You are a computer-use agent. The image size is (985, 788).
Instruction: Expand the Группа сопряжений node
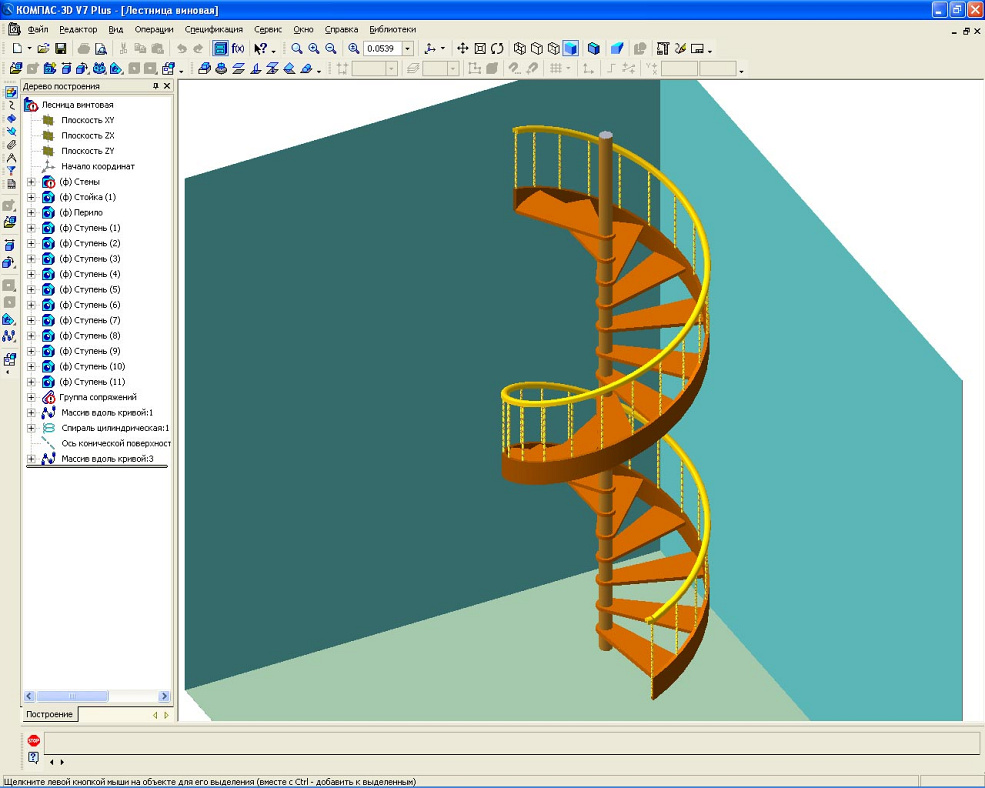coord(31,397)
